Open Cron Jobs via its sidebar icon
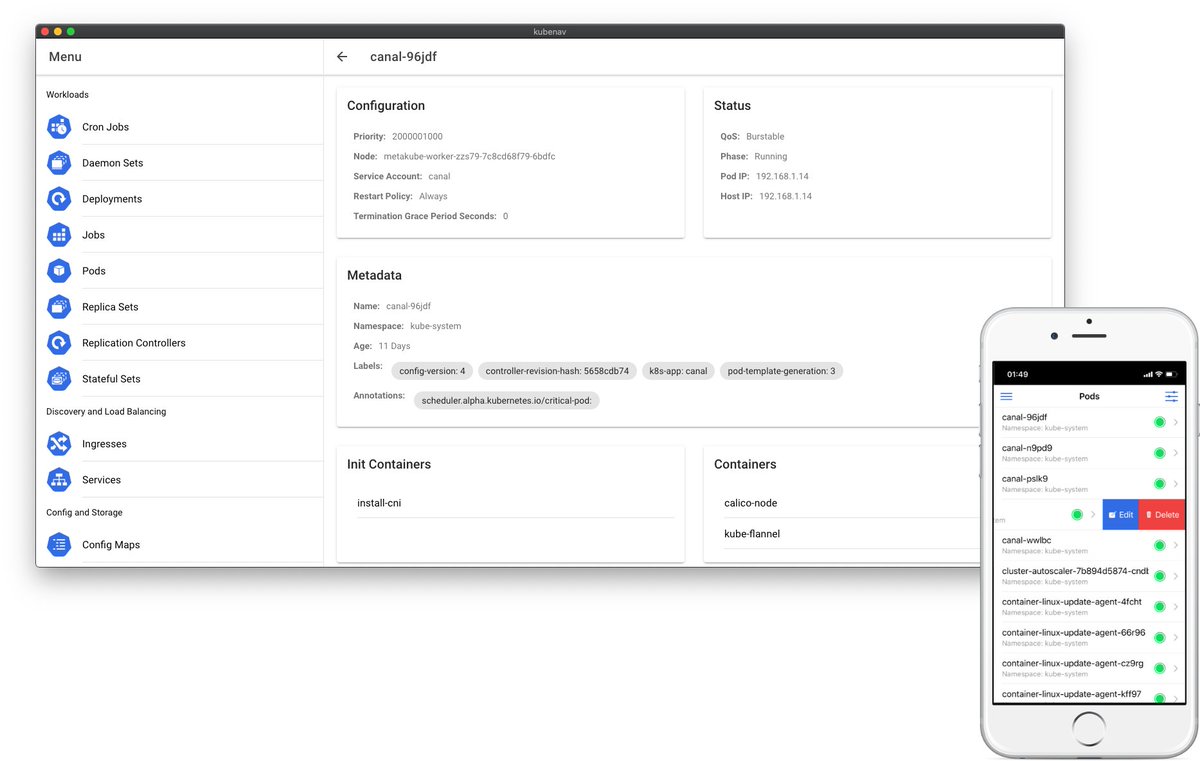Screen dimensions: 1200x761 (60, 127)
